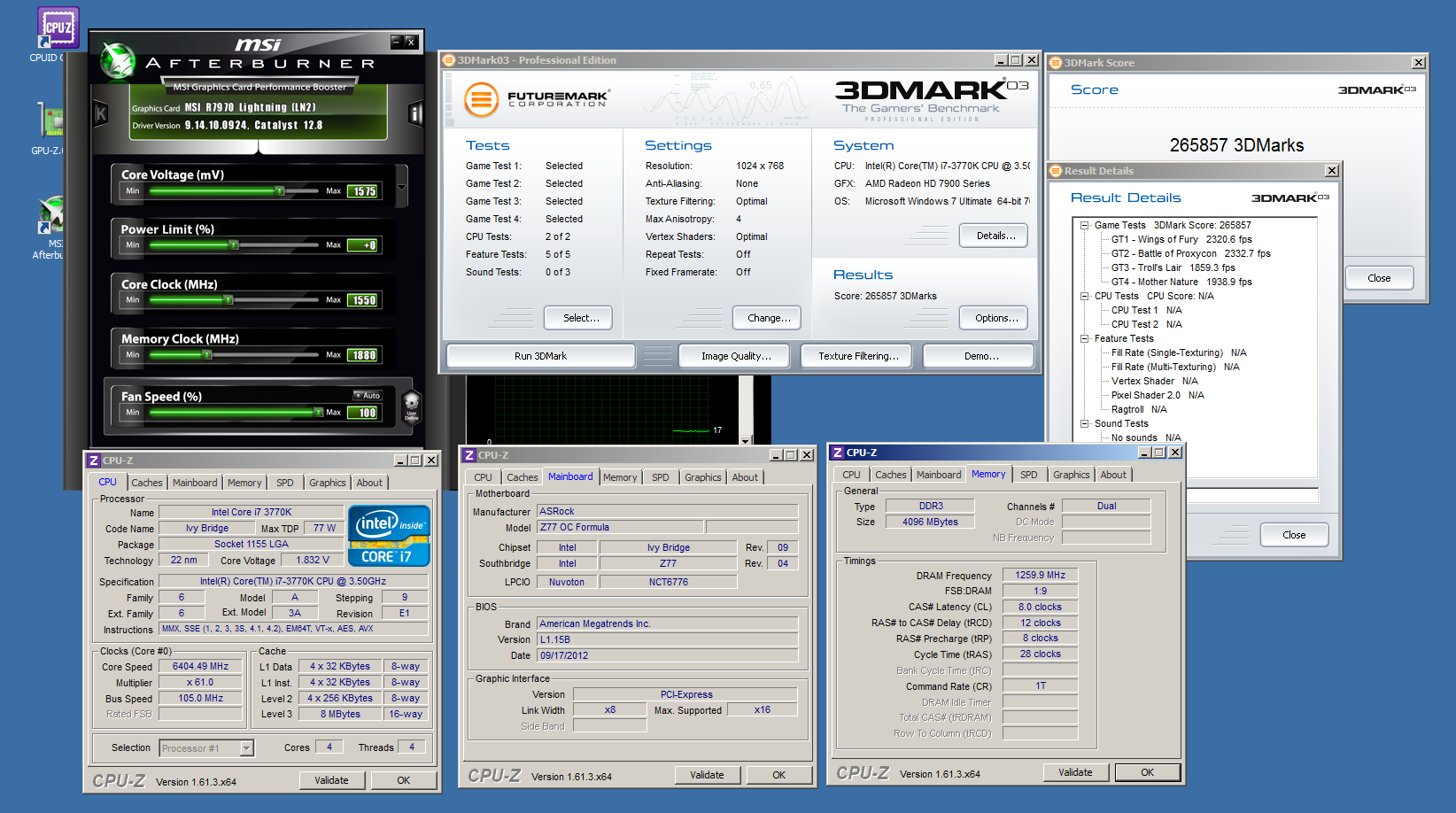Open Graphics tab in CPU-Z CPU window
1456x813 pixels.
[327, 483]
